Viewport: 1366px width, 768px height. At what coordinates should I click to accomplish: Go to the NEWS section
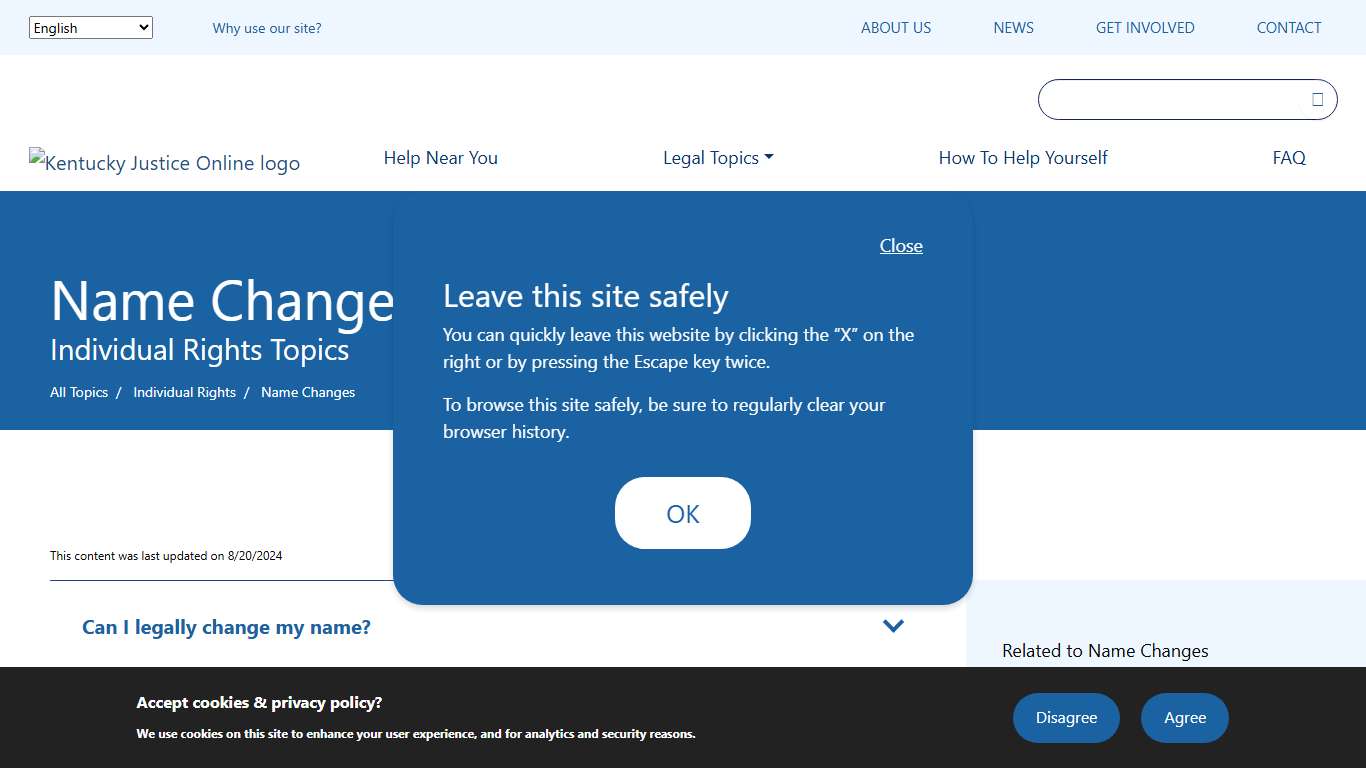(1013, 27)
